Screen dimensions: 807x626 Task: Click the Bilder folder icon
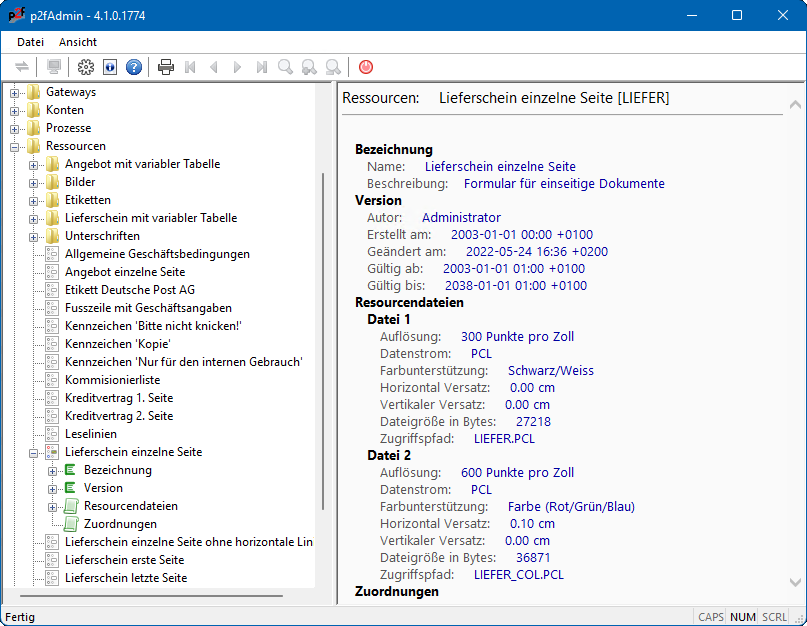(x=52, y=182)
